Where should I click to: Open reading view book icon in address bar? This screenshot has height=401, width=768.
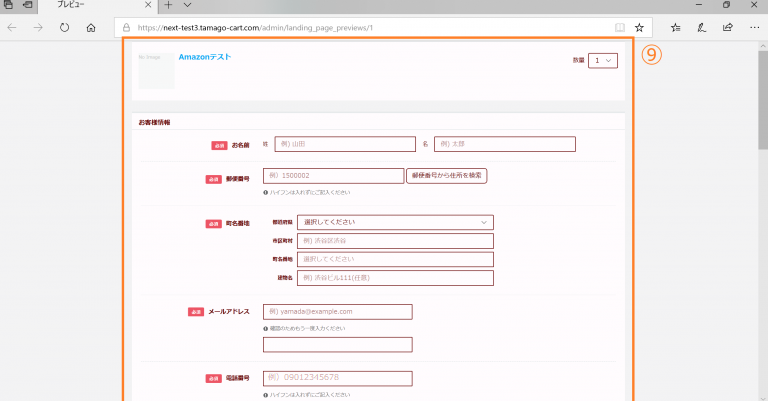pyautogui.click(x=620, y=27)
